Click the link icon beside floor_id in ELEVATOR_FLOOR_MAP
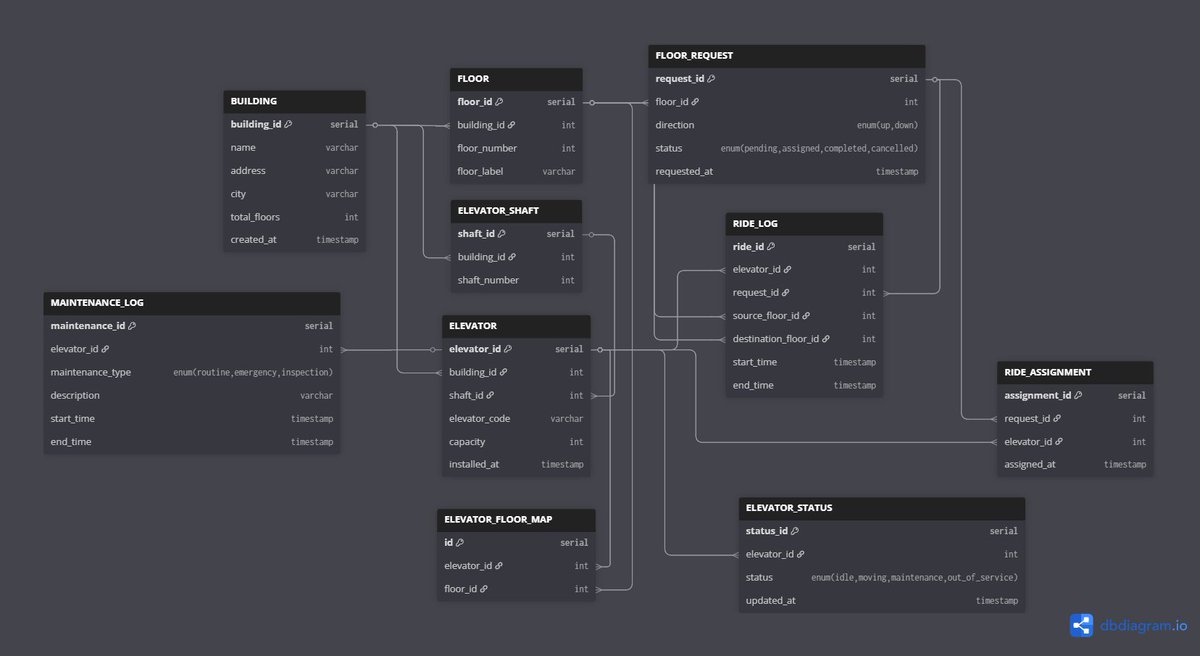Screen dimensions: 1200x656 (484, 589)
